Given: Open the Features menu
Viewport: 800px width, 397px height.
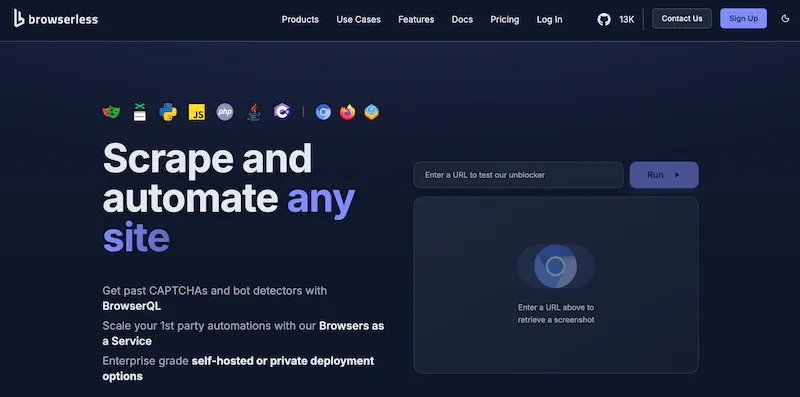Looking at the screenshot, I should pos(416,19).
